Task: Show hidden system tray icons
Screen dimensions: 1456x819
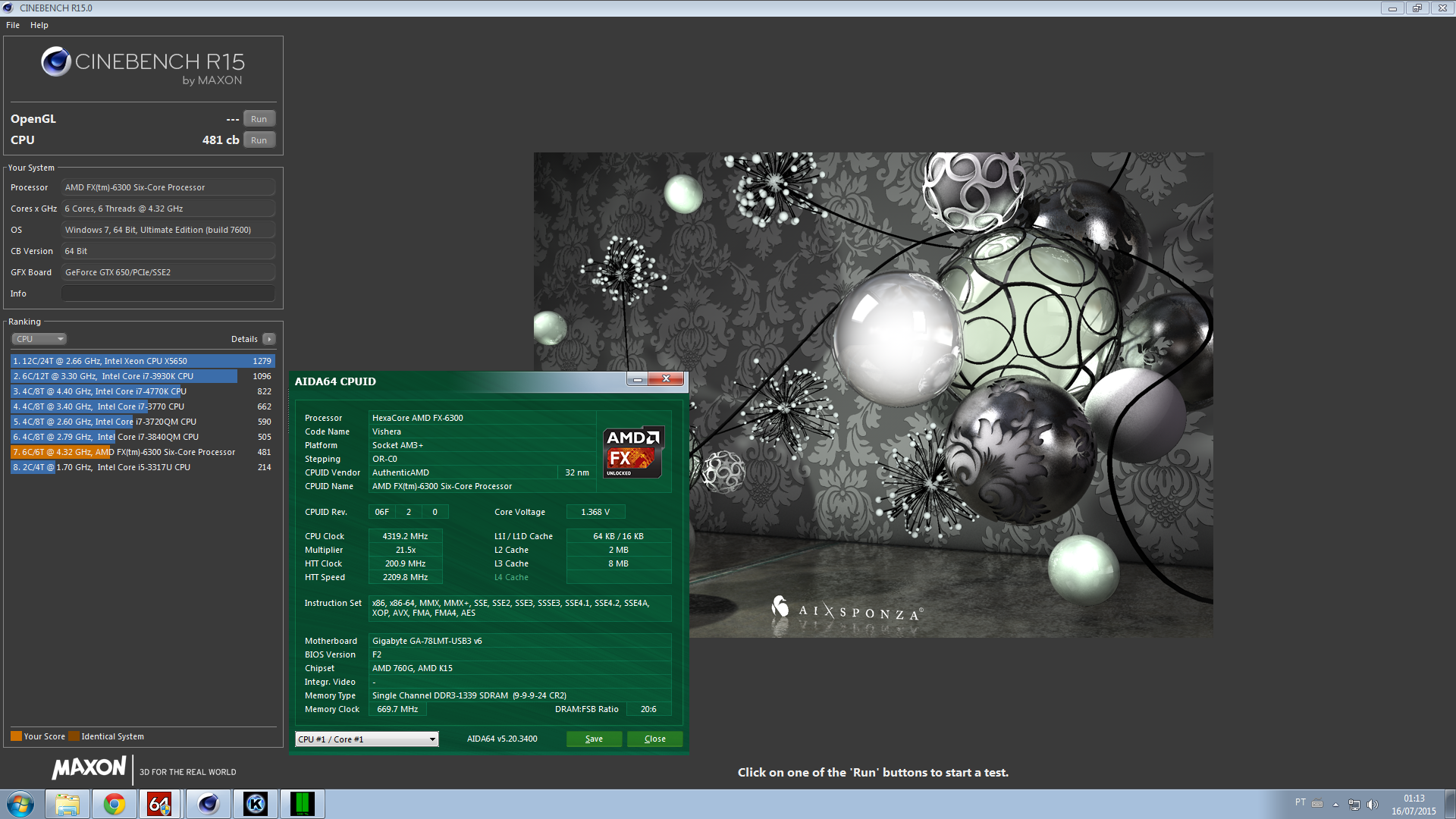Action: click(x=1335, y=805)
